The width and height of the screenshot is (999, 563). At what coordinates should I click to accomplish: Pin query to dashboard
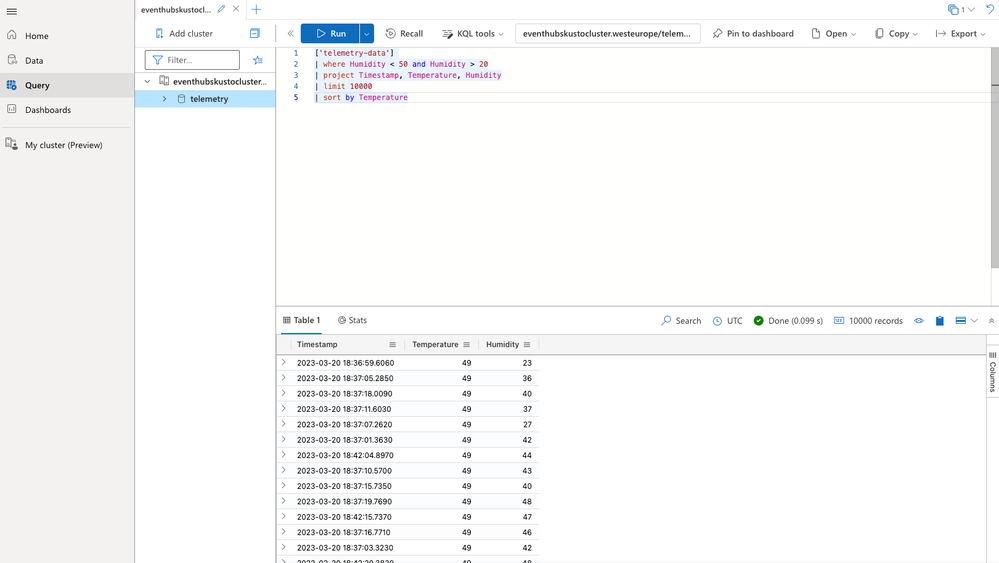(753, 33)
